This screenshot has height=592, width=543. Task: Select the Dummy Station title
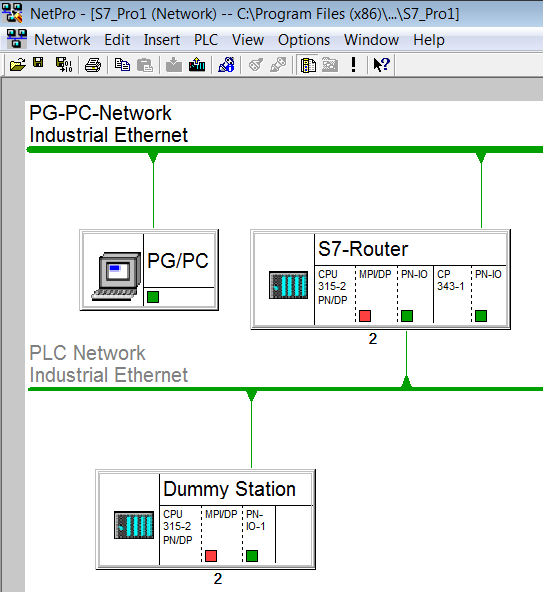[229, 489]
